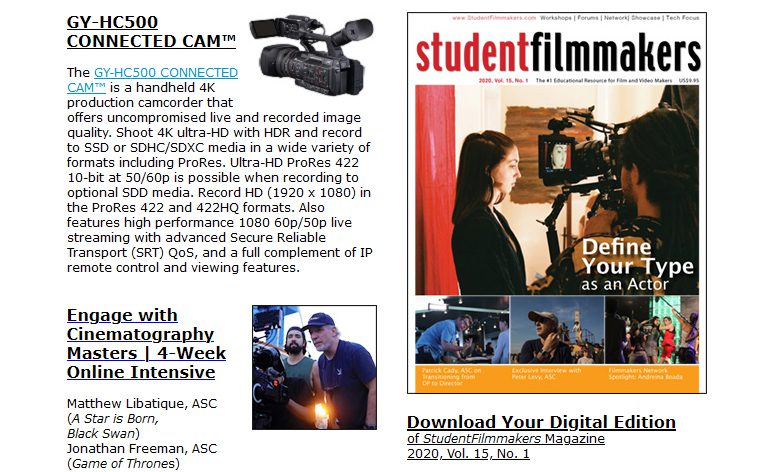Select Showcase in the cover header
This screenshot has height=472, width=770.
[645, 18]
